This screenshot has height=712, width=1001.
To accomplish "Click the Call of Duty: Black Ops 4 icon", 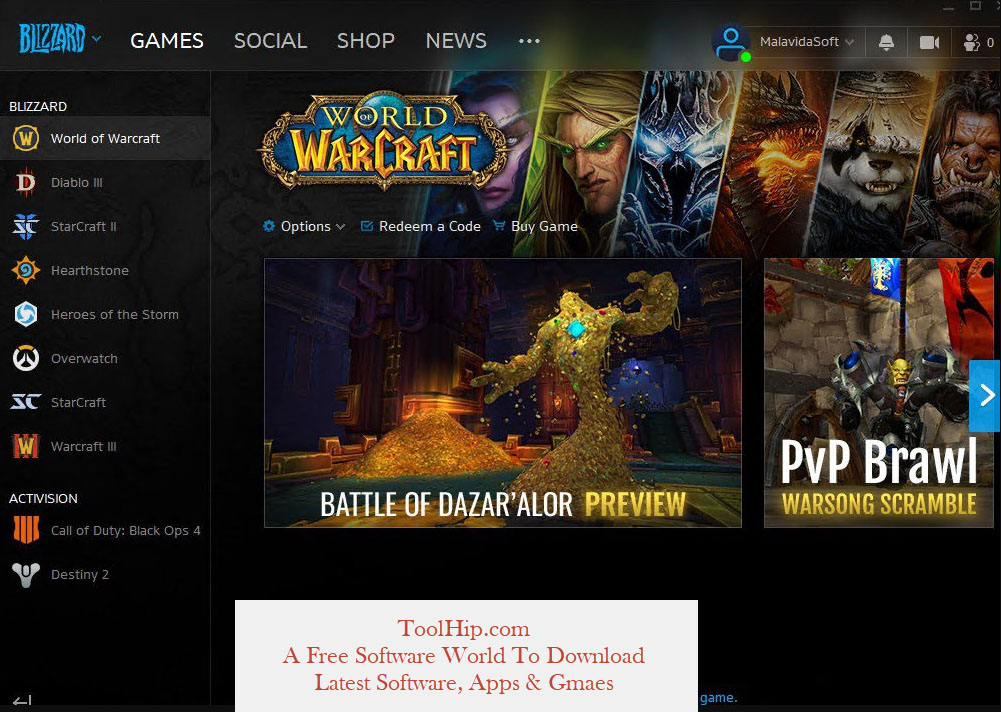I will 26,530.
